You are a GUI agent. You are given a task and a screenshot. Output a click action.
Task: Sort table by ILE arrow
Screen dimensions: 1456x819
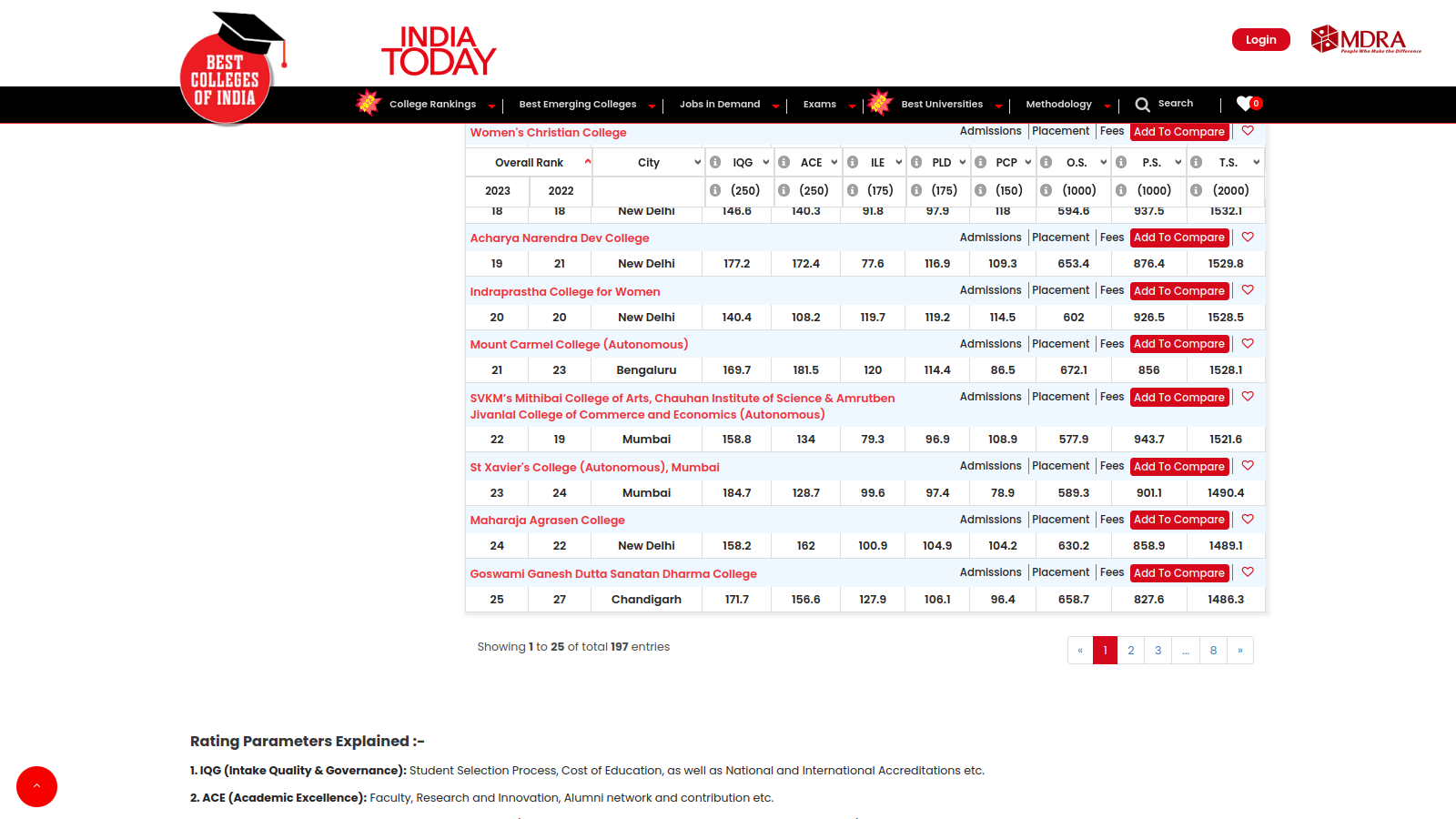tap(899, 162)
